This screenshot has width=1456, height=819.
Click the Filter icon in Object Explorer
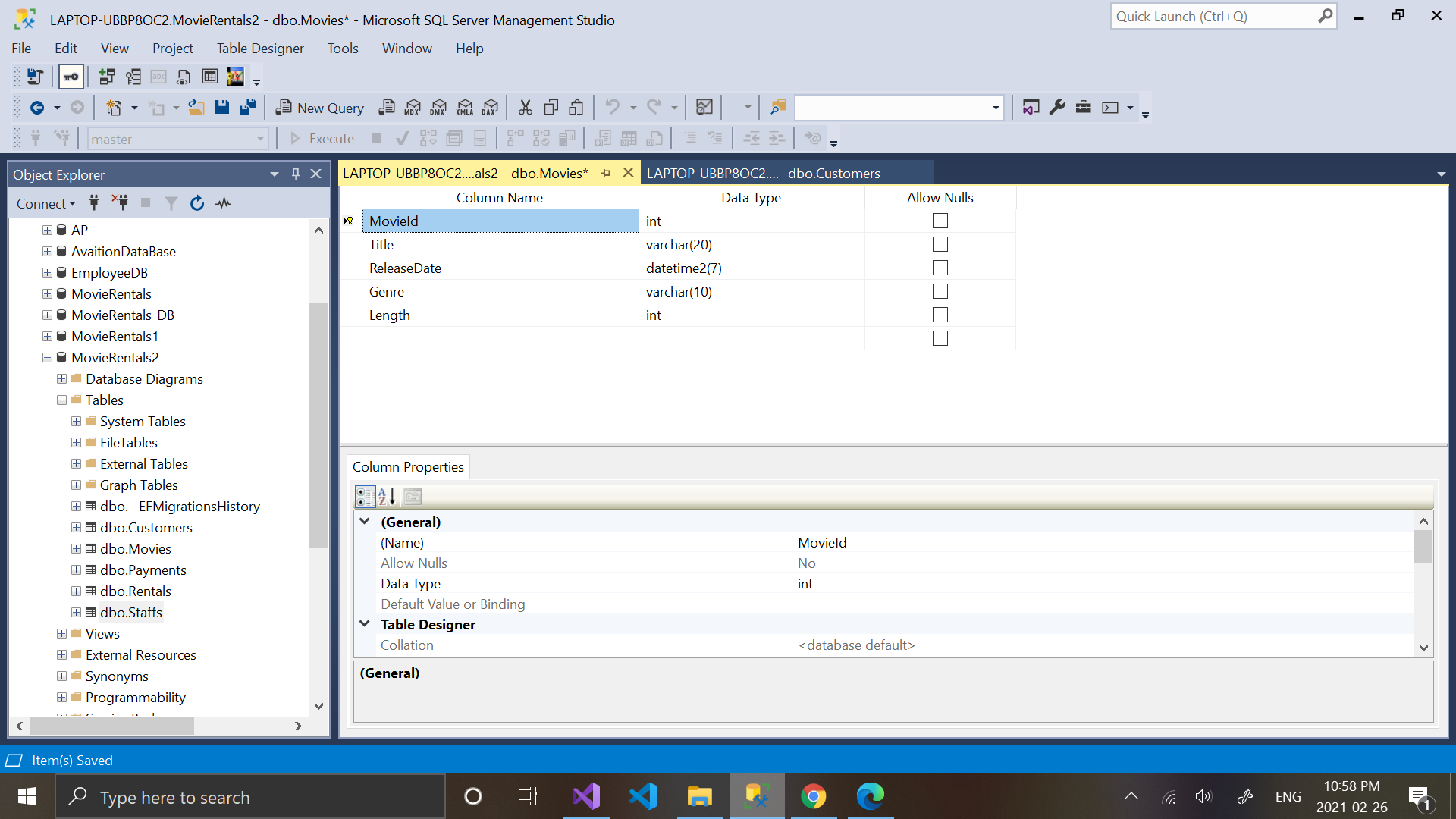[171, 203]
